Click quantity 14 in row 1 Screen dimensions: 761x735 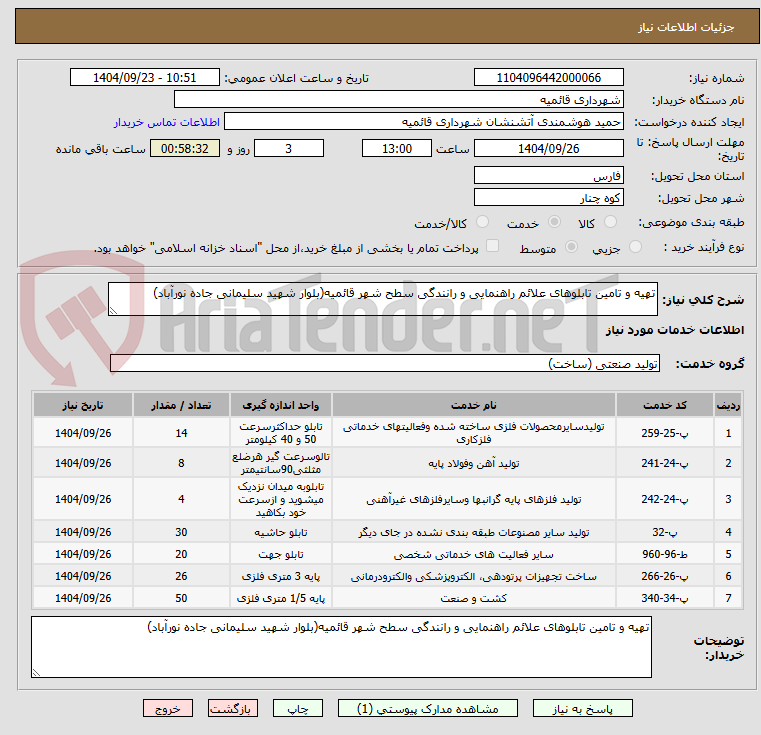pos(181,433)
